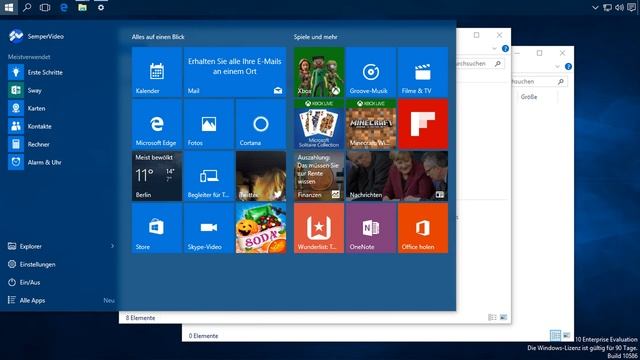The image size is (640, 360).
Task: Click network icon in system tray
Action: coord(608,7)
